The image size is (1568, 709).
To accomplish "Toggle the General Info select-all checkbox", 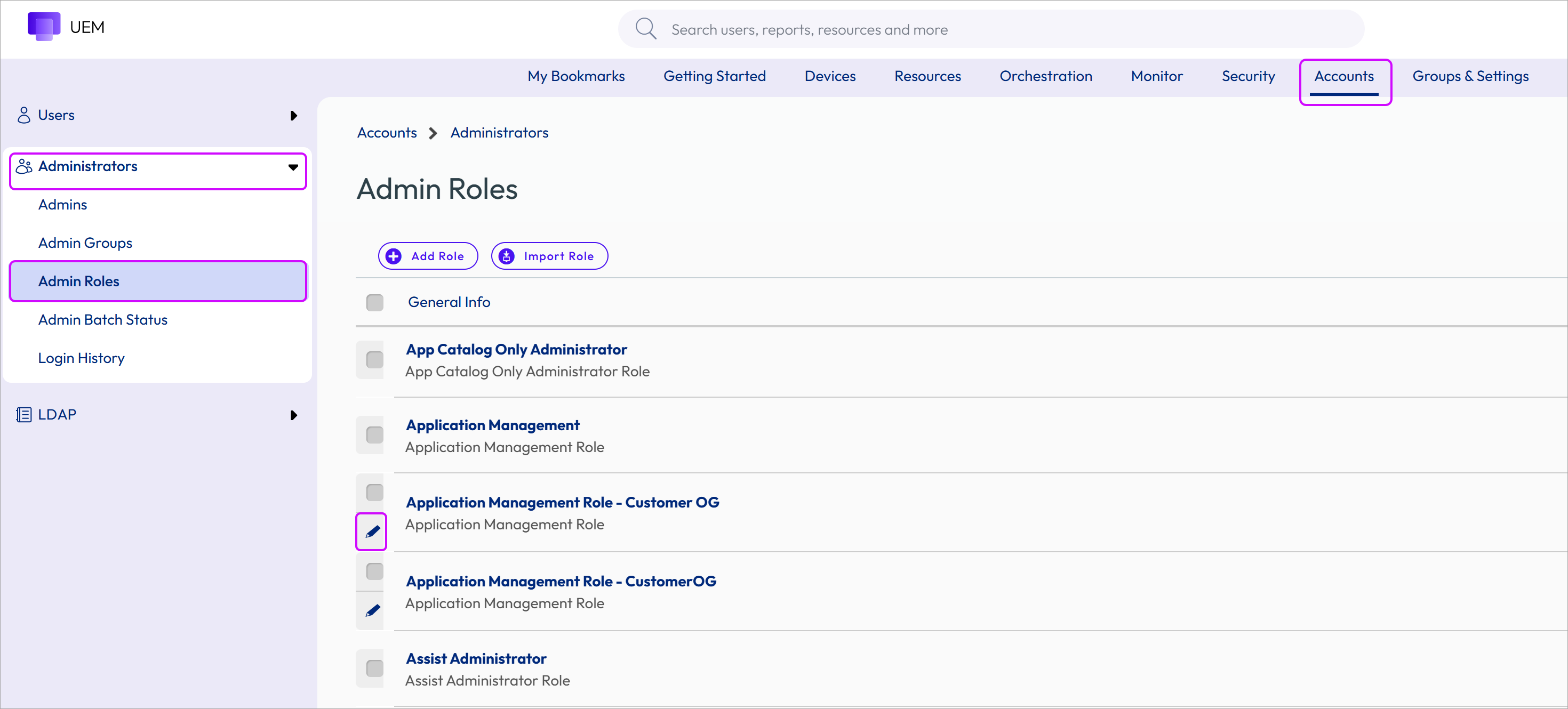I will click(374, 302).
